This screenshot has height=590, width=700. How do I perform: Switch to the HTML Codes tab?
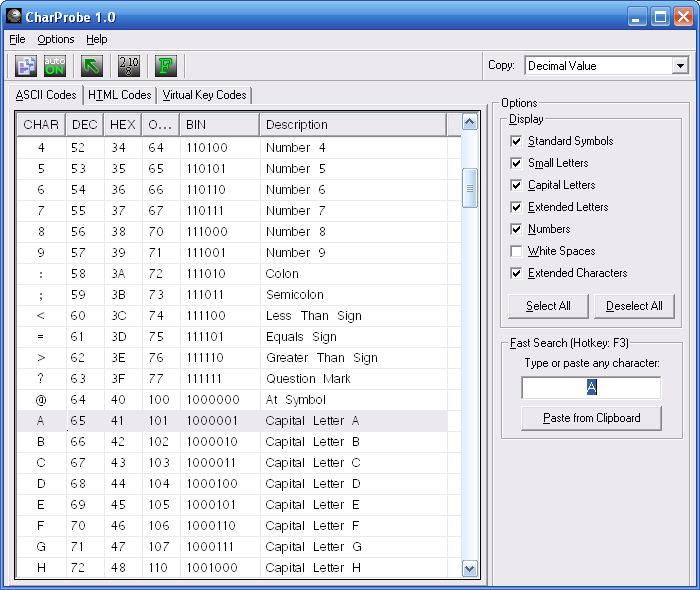pos(120,95)
